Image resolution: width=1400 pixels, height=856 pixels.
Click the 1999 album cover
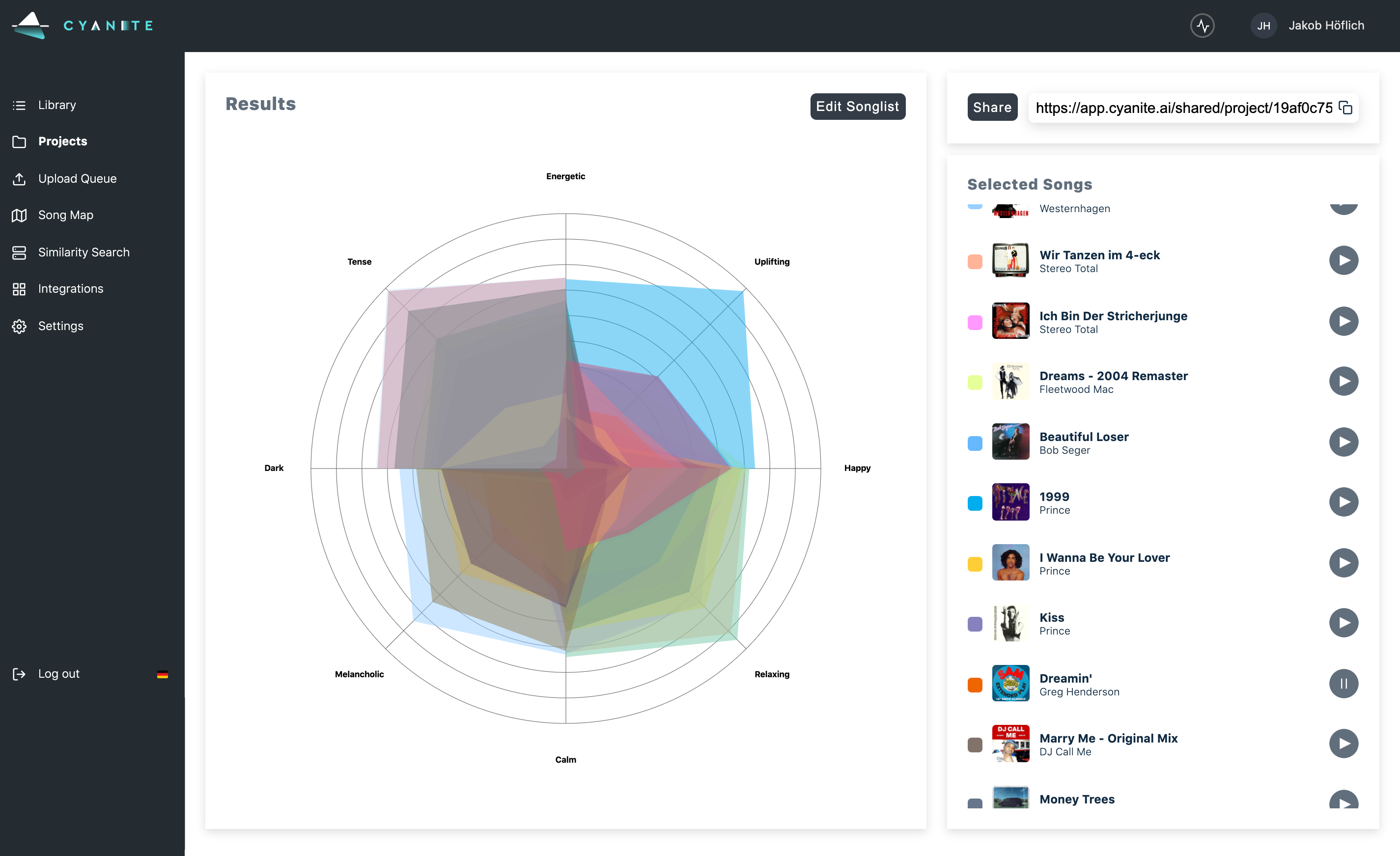[x=1010, y=502]
